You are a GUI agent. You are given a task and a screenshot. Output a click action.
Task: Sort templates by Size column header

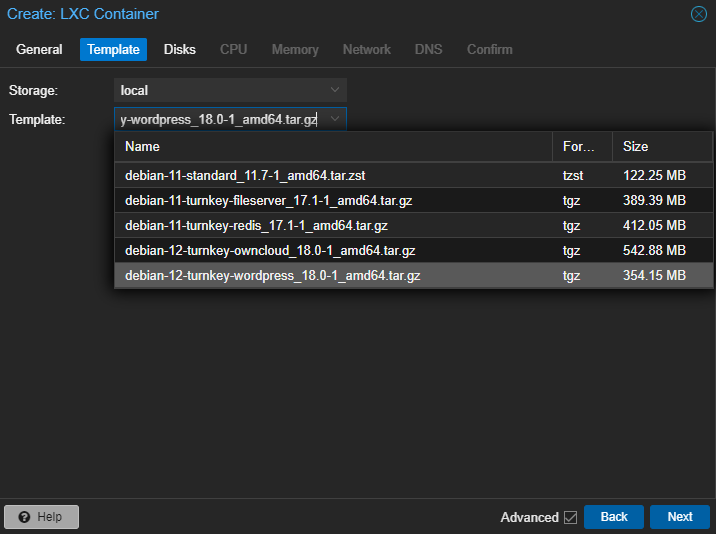click(660, 146)
